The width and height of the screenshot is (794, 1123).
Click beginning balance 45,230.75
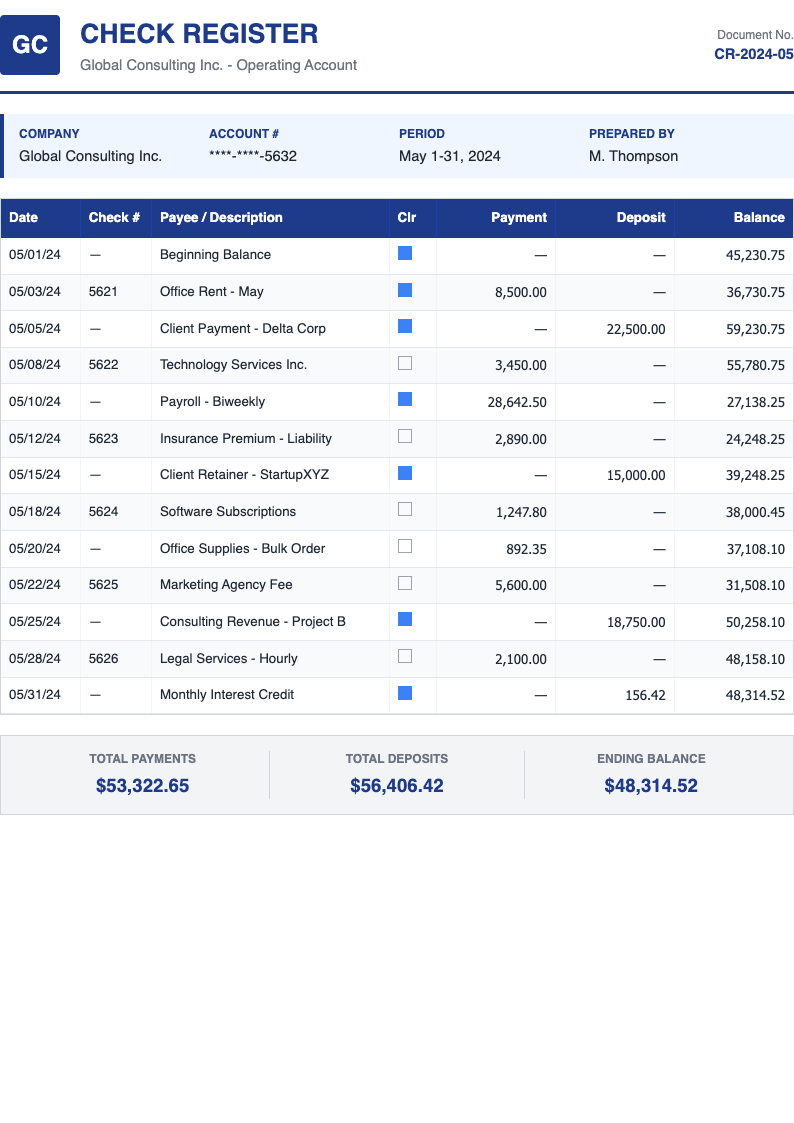(x=755, y=256)
